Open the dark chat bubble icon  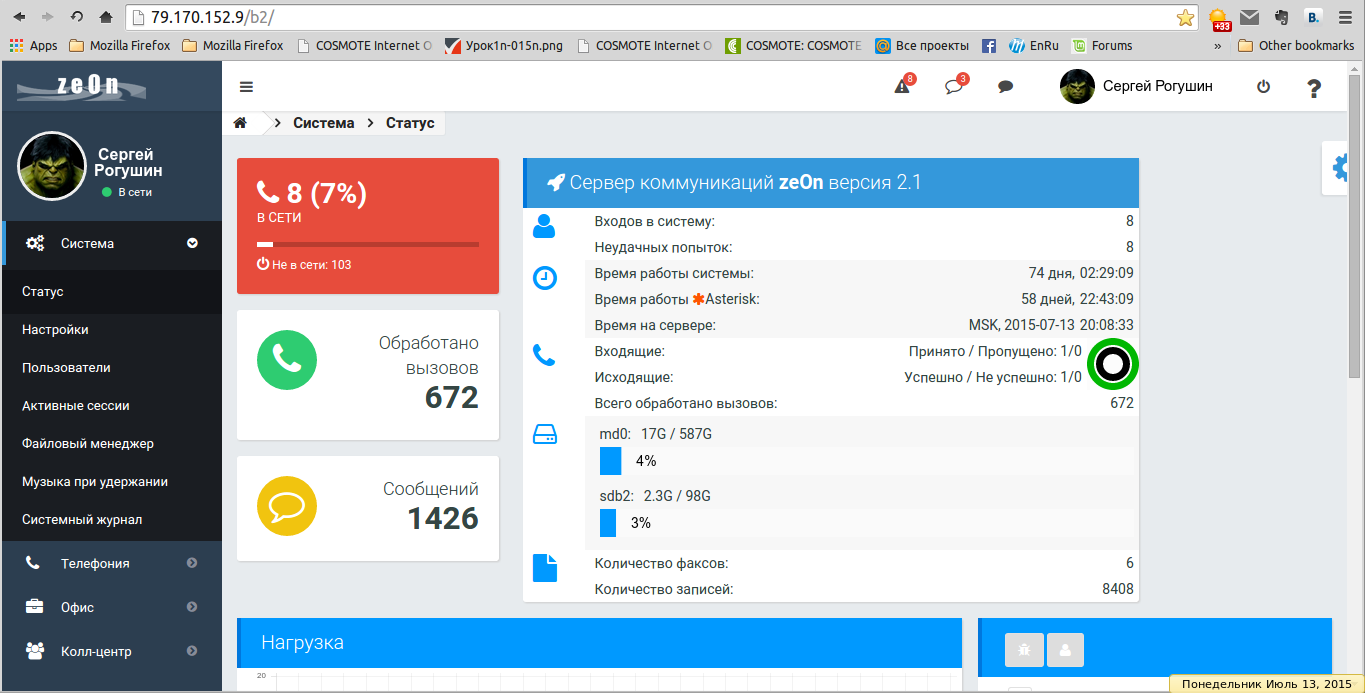1006,87
